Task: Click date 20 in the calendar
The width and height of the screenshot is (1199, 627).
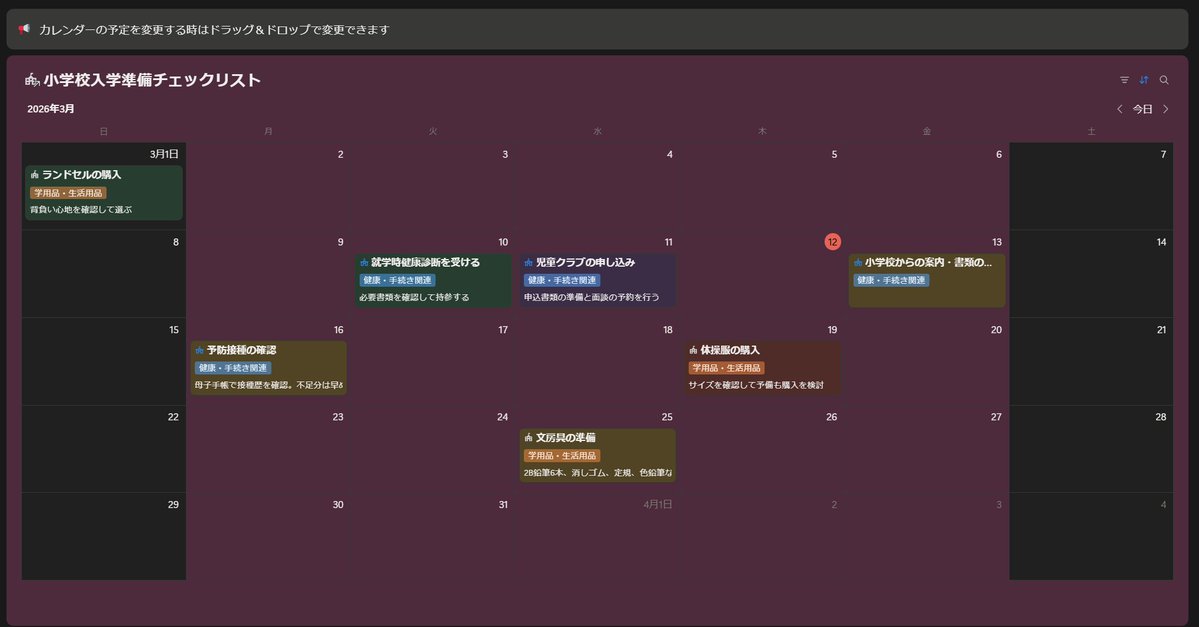Action: [x=996, y=330]
